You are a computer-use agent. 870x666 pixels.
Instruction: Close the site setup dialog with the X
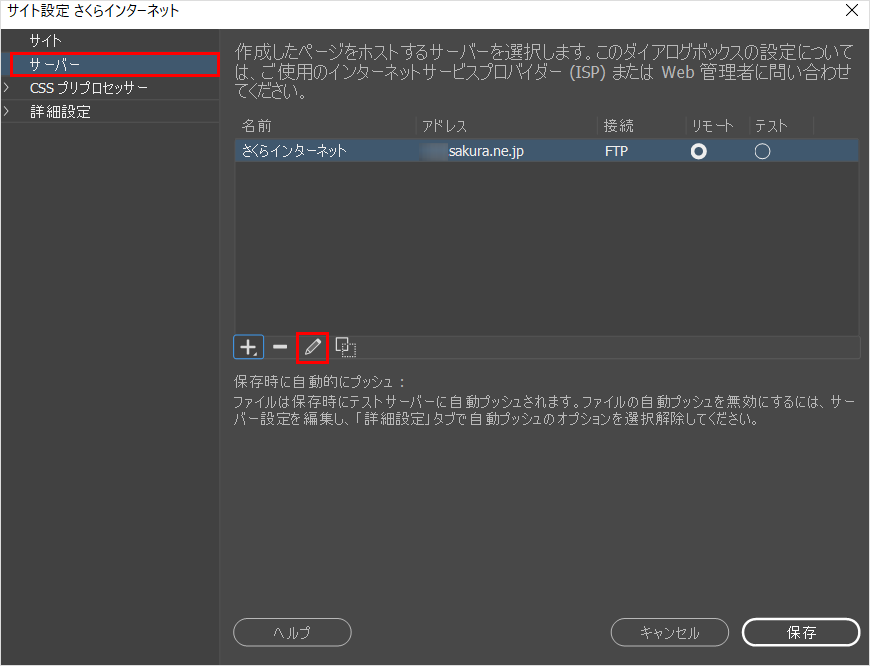[851, 11]
